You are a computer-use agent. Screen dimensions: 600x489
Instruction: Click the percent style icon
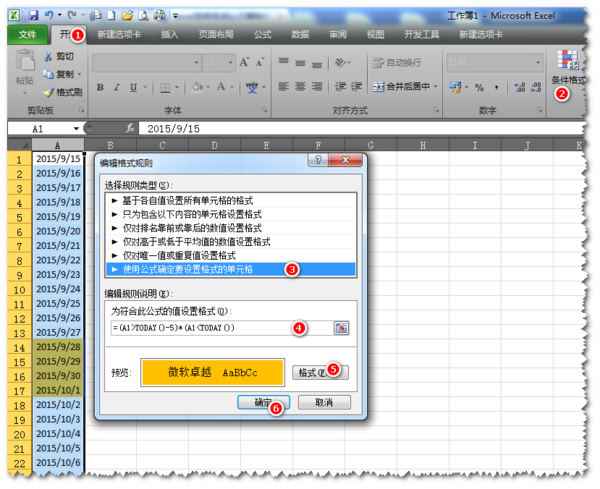[x=479, y=87]
